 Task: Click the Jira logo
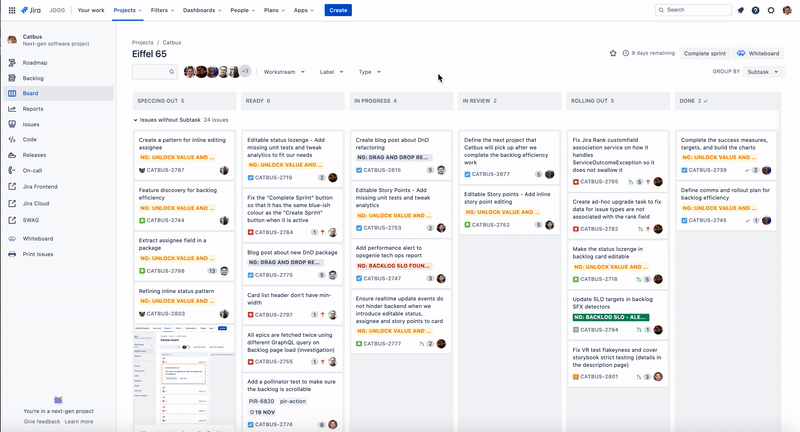click(x=31, y=10)
